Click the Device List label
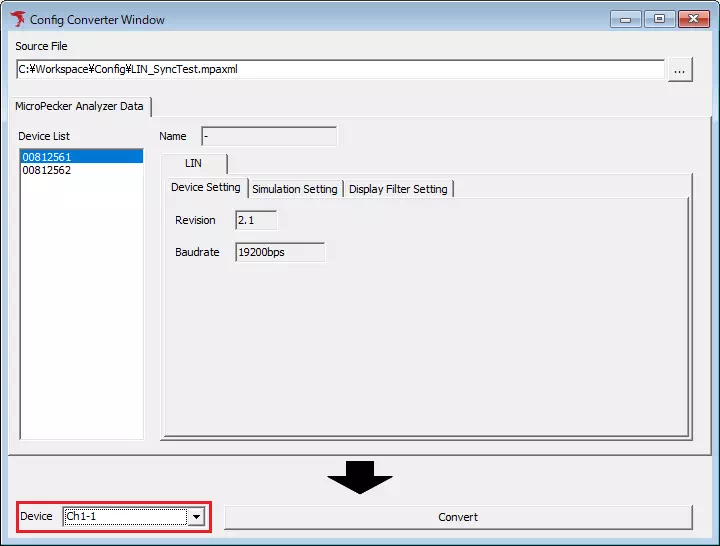 (x=44, y=136)
